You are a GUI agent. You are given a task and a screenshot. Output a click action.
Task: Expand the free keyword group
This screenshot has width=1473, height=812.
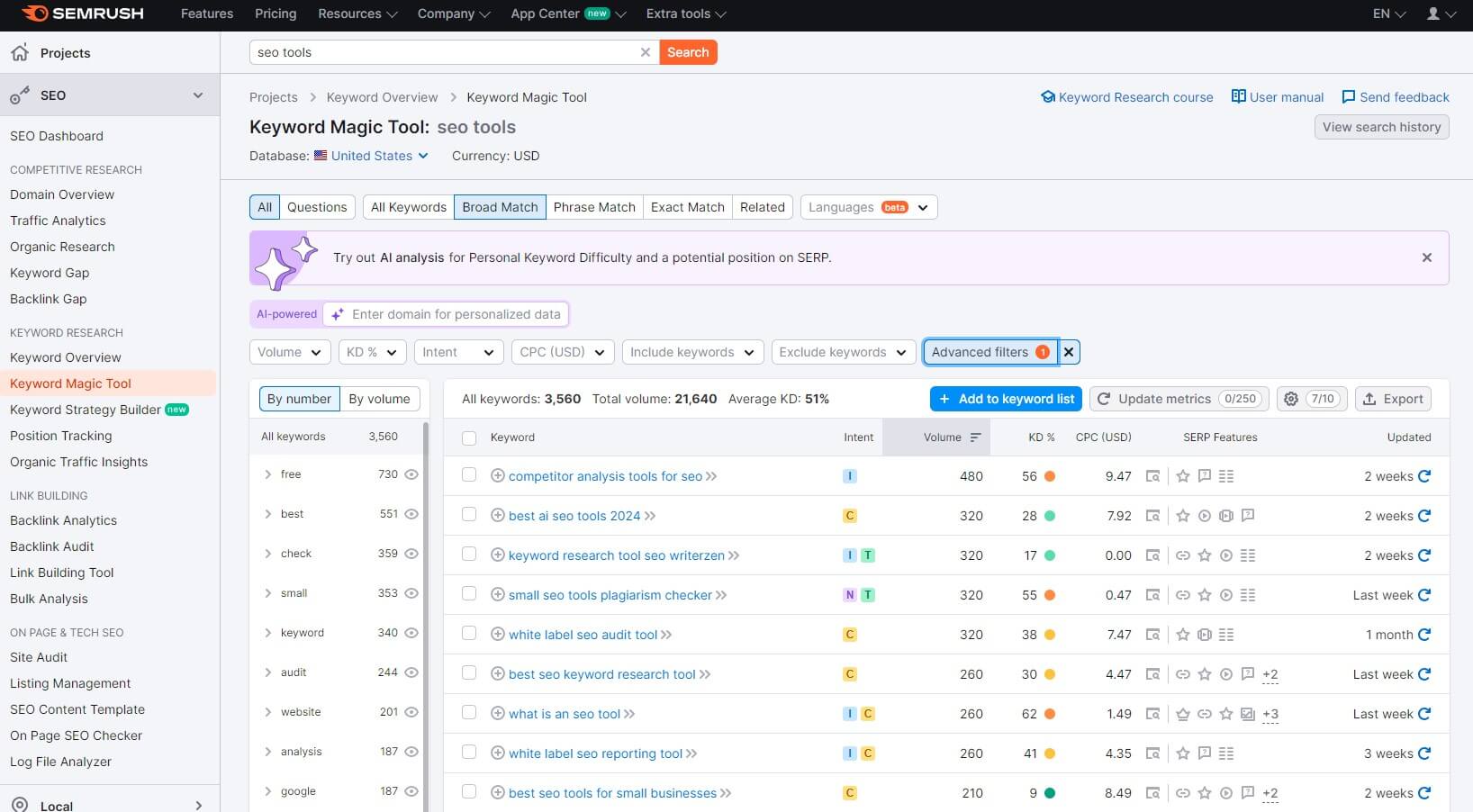tap(267, 474)
